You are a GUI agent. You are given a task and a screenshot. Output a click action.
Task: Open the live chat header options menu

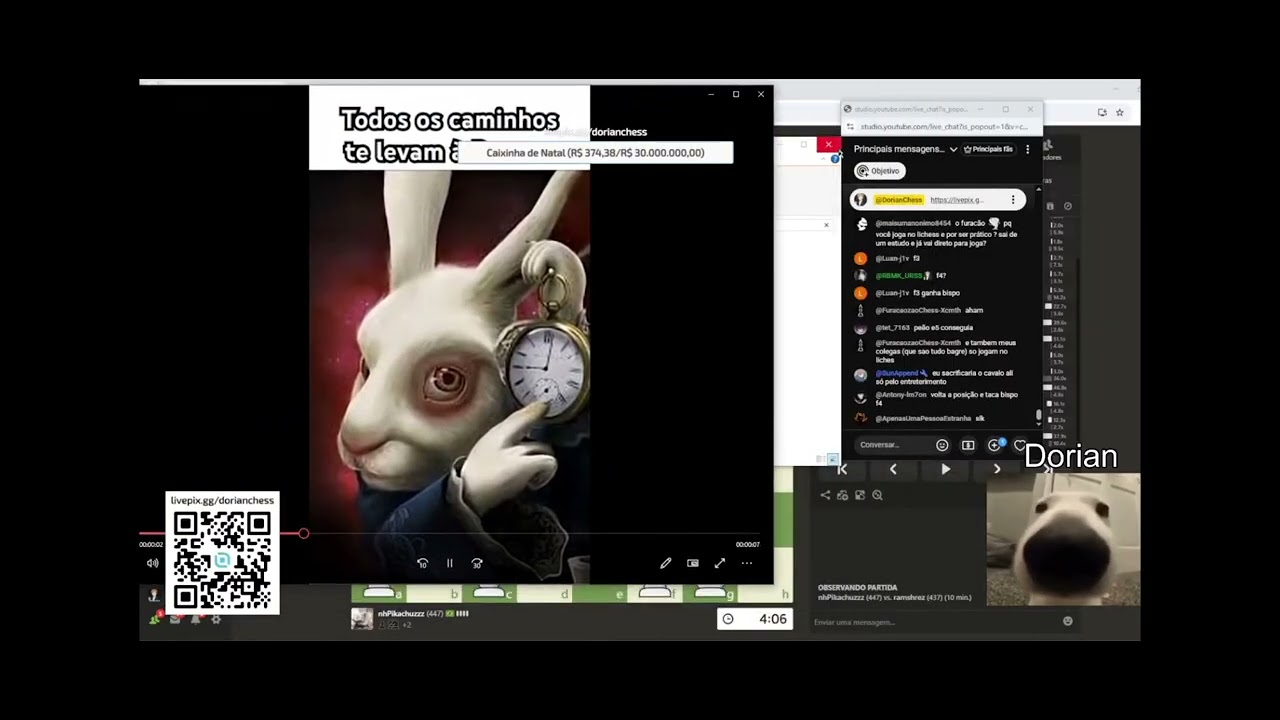pos(1027,149)
